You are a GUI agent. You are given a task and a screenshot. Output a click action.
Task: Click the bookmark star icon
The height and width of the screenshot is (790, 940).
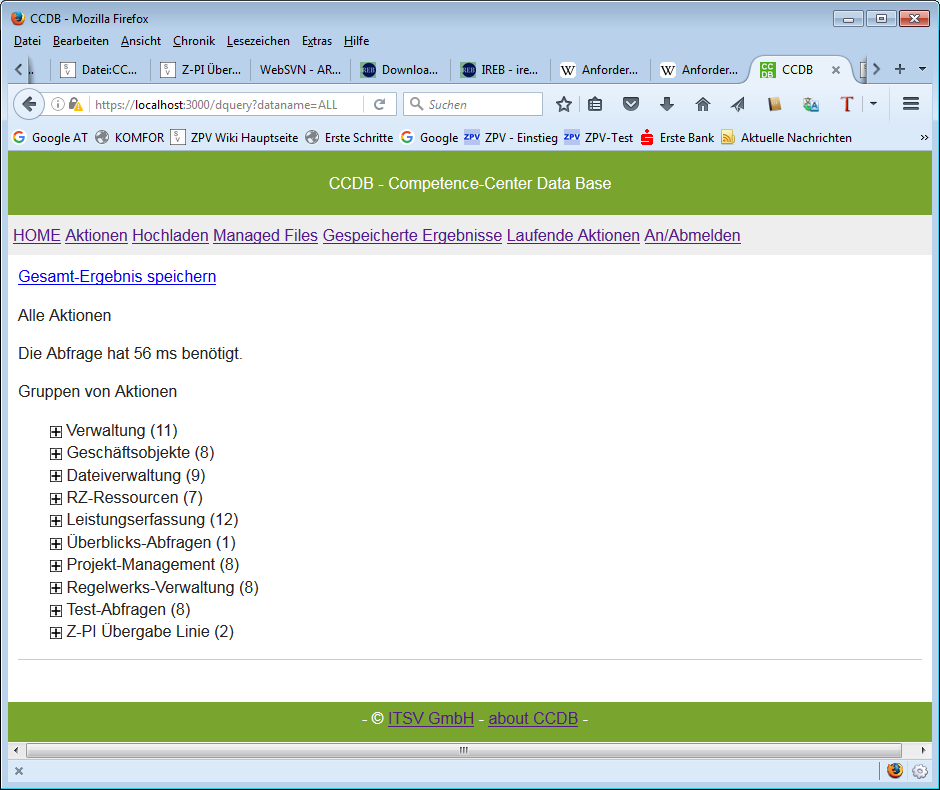pyautogui.click(x=564, y=104)
